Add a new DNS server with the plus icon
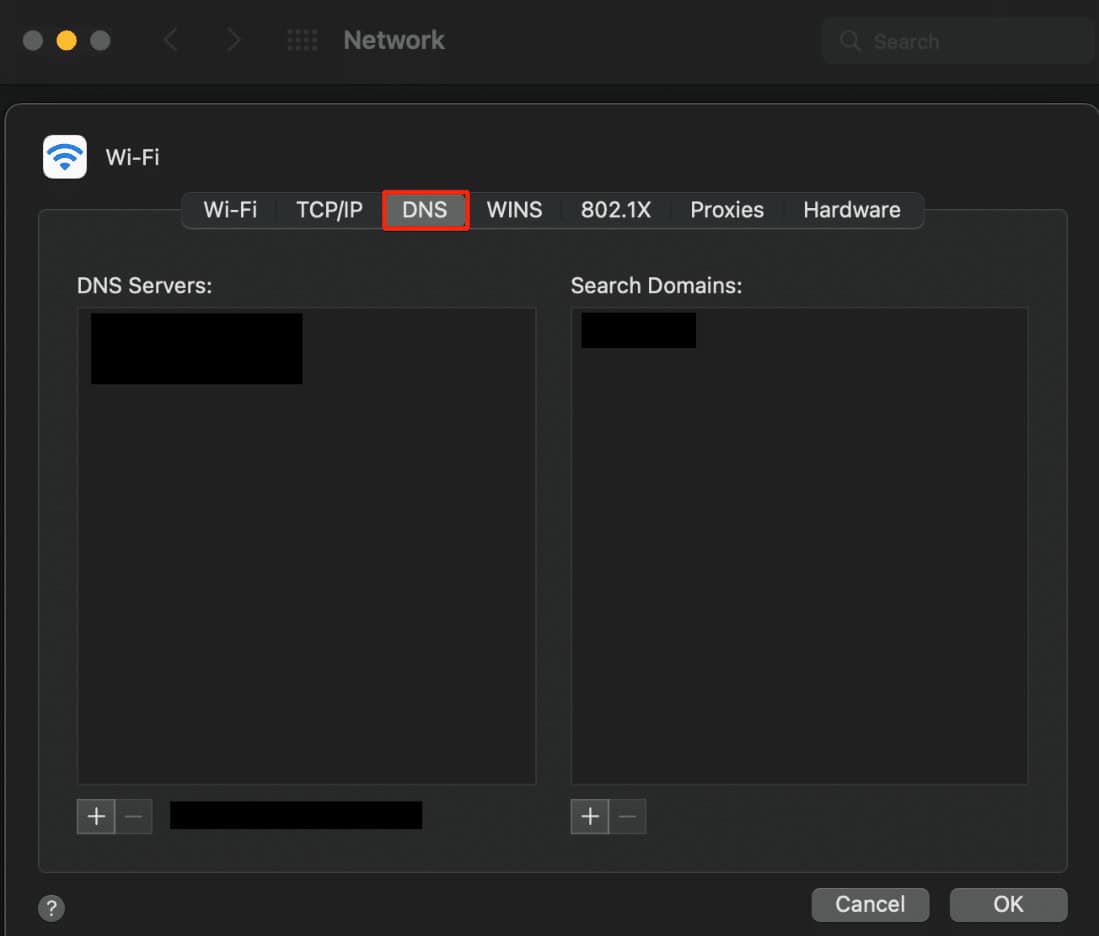The image size is (1099, 936). (96, 816)
